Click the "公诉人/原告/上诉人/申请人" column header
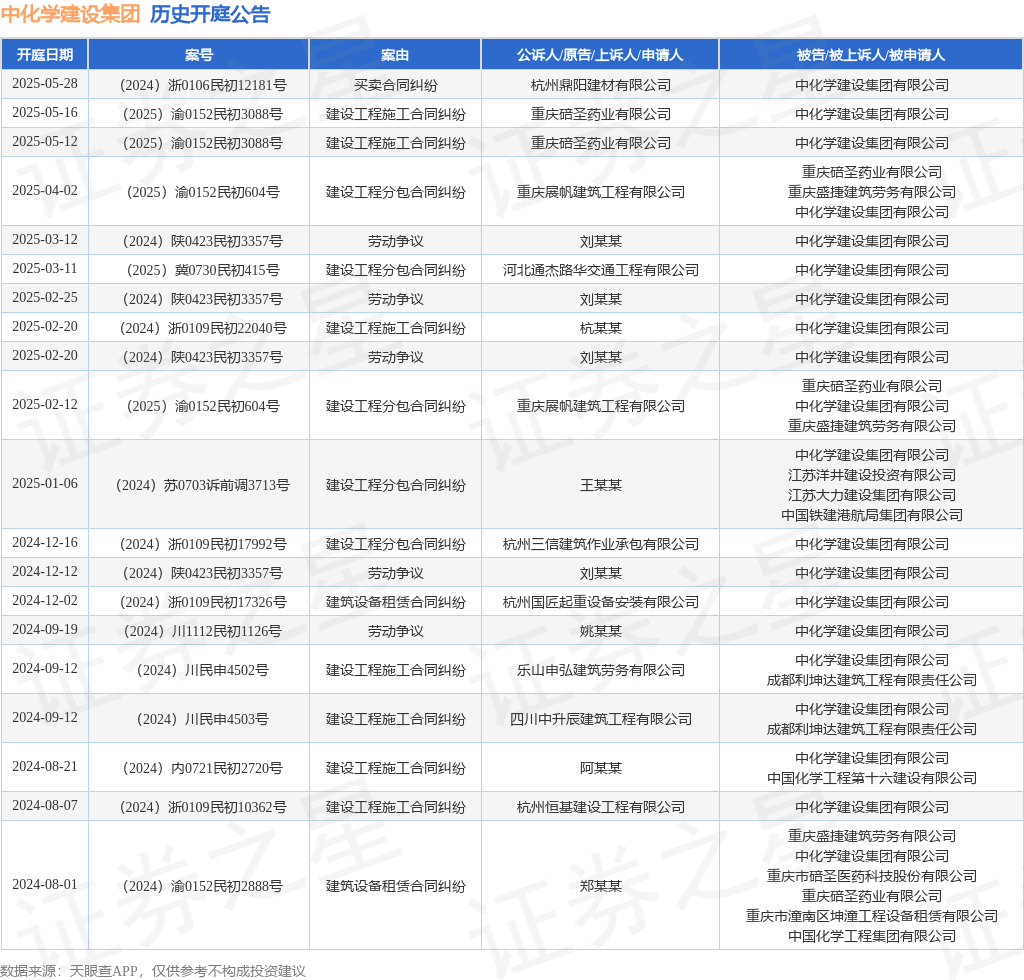 click(600, 55)
